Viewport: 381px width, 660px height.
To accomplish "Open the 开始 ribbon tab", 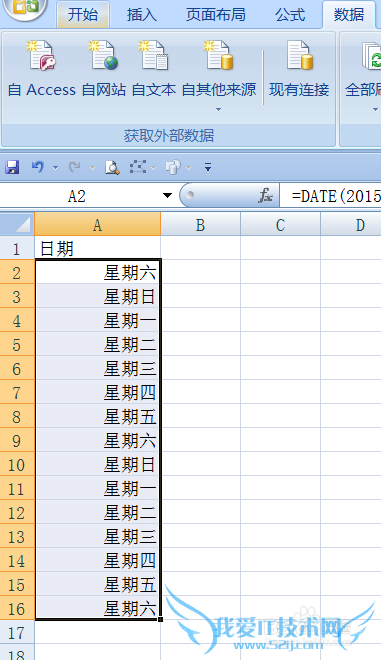I will click(83, 15).
